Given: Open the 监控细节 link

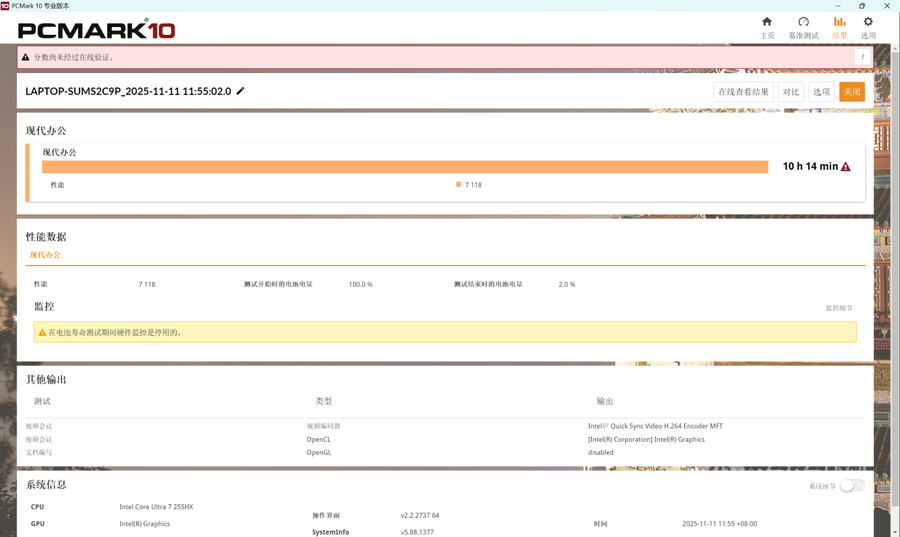Looking at the screenshot, I should (839, 308).
